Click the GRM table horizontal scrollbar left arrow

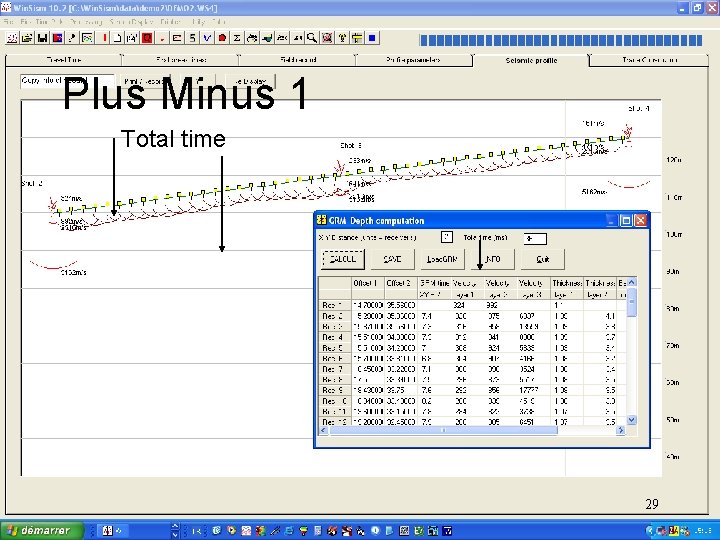324,430
